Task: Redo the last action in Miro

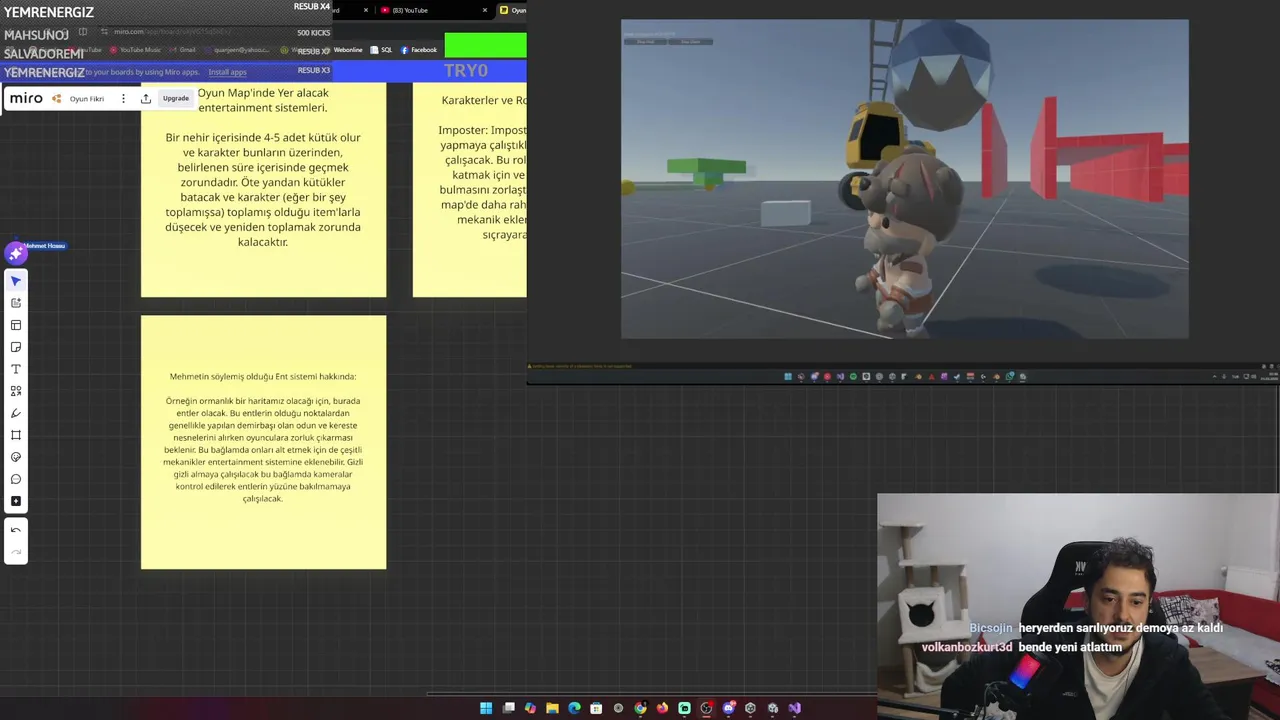Action: click(x=16, y=551)
